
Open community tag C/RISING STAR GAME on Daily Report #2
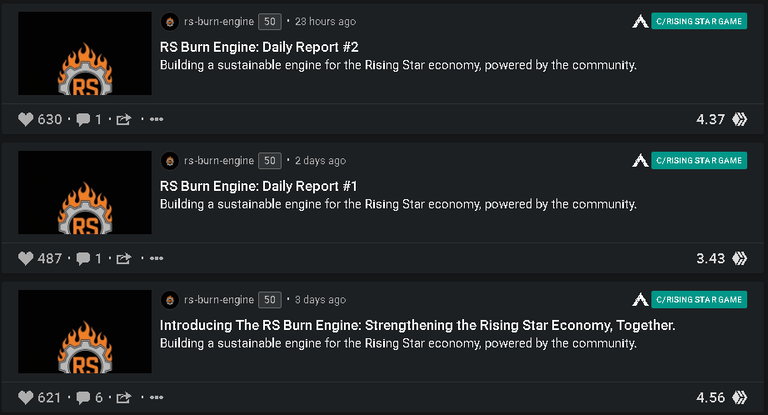[x=699, y=21]
